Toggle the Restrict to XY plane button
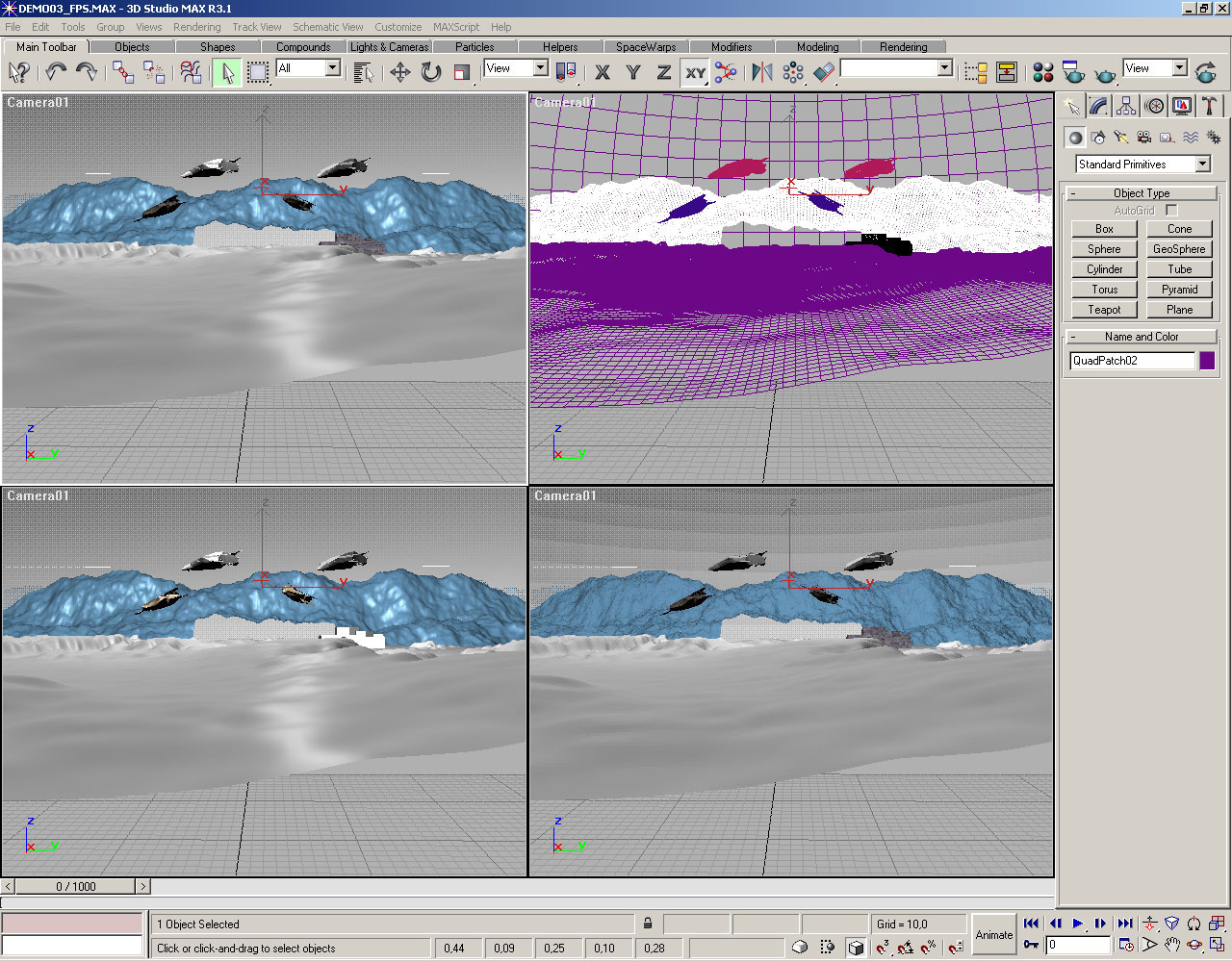The width and height of the screenshot is (1232, 962). pos(695,72)
